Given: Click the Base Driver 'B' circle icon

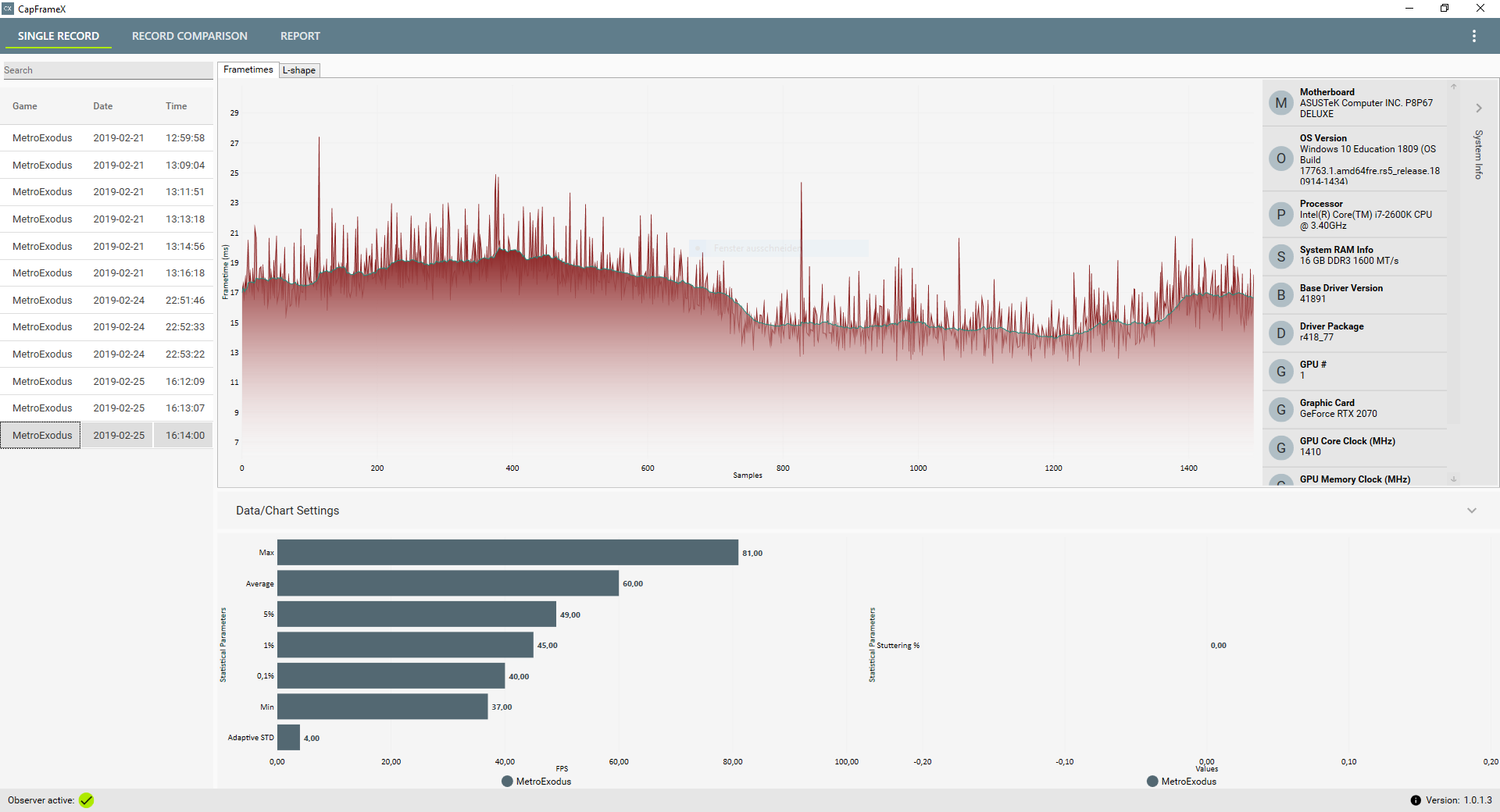Looking at the screenshot, I should click(1281, 295).
